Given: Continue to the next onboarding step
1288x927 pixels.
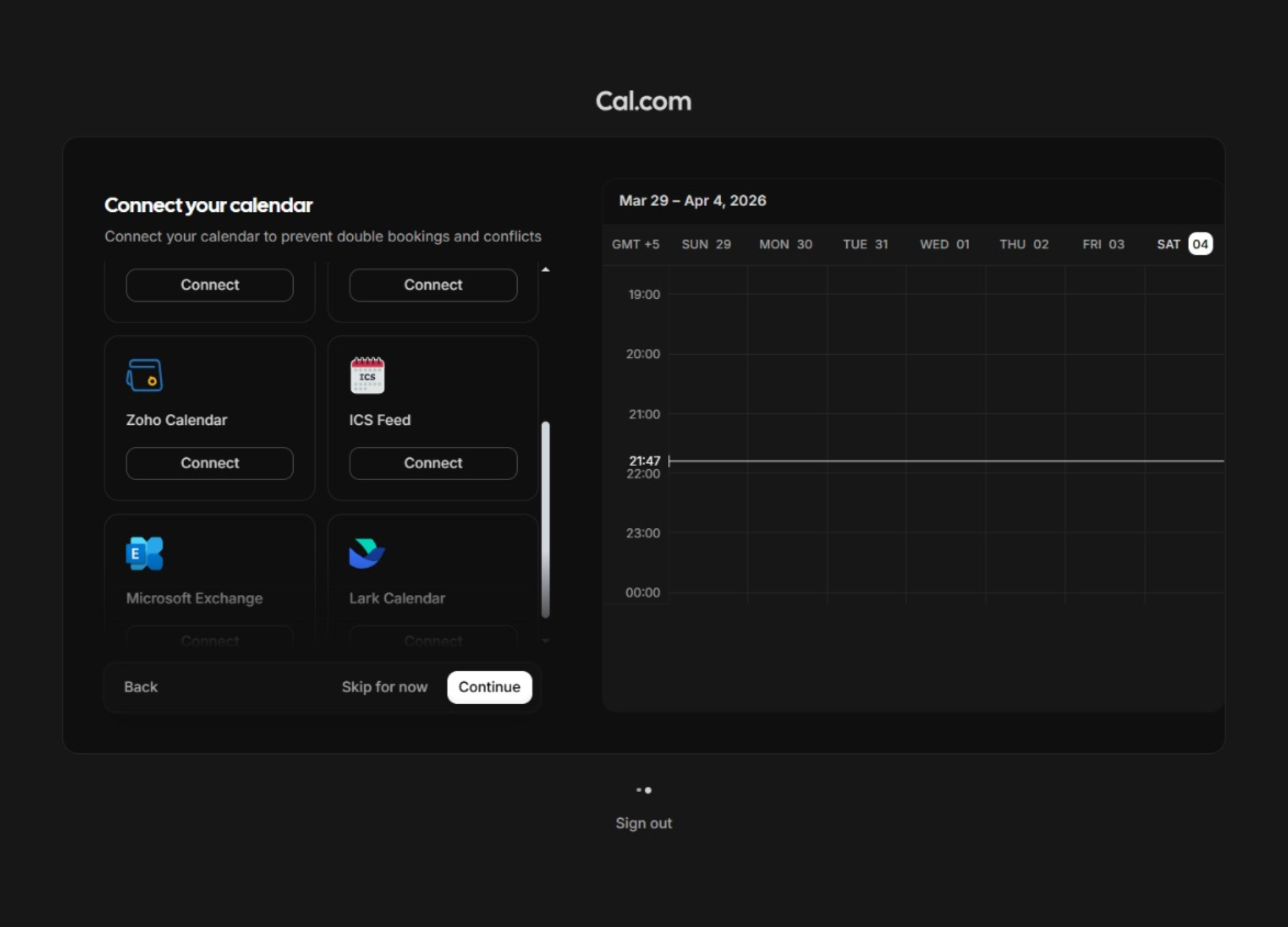Looking at the screenshot, I should tap(489, 687).
